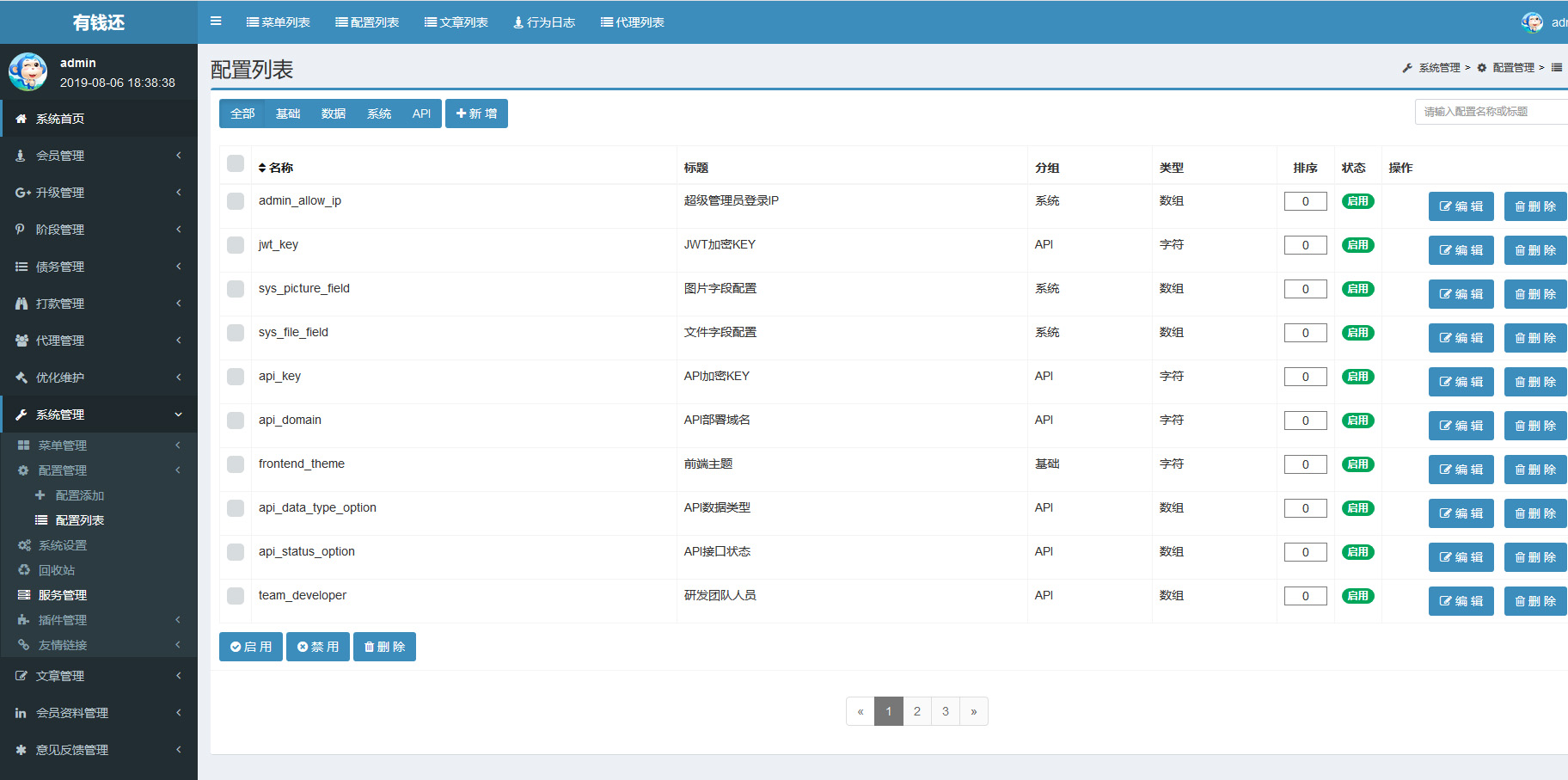The height and width of the screenshot is (780, 1568).
Task: Click the 系统管理 breadcrumb link
Action: pyautogui.click(x=1437, y=67)
